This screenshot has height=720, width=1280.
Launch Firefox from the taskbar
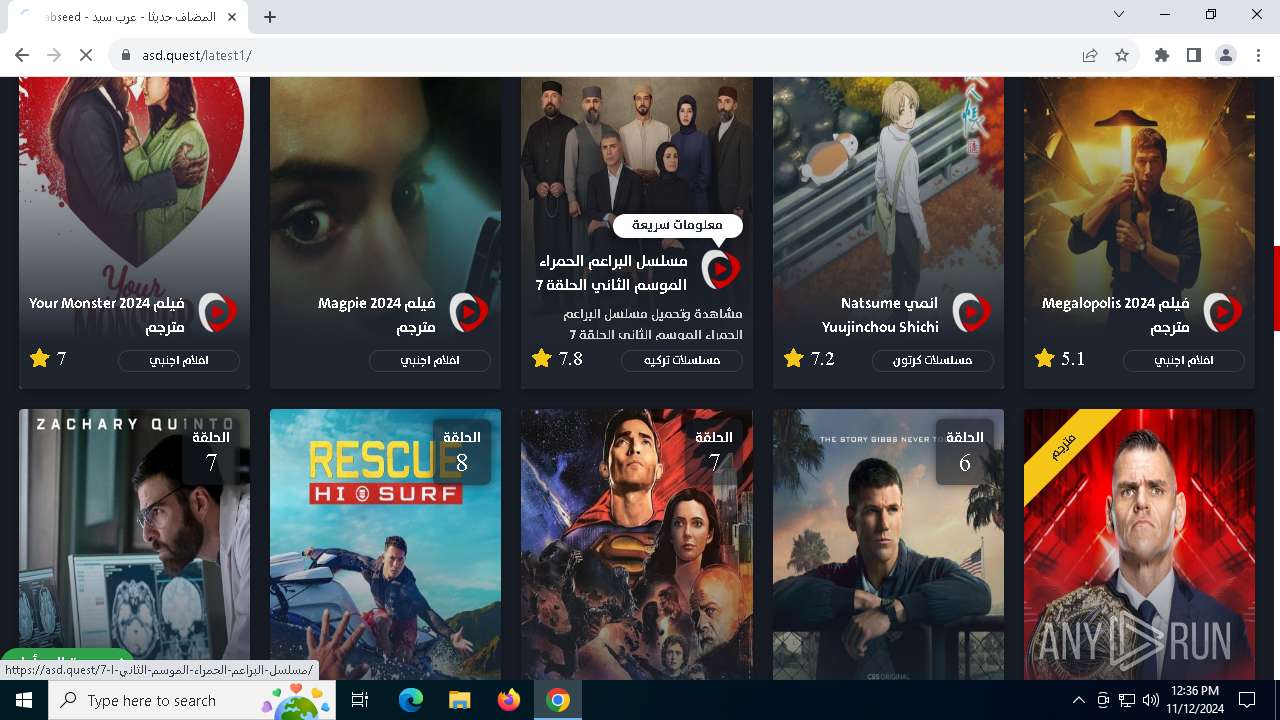[508, 700]
